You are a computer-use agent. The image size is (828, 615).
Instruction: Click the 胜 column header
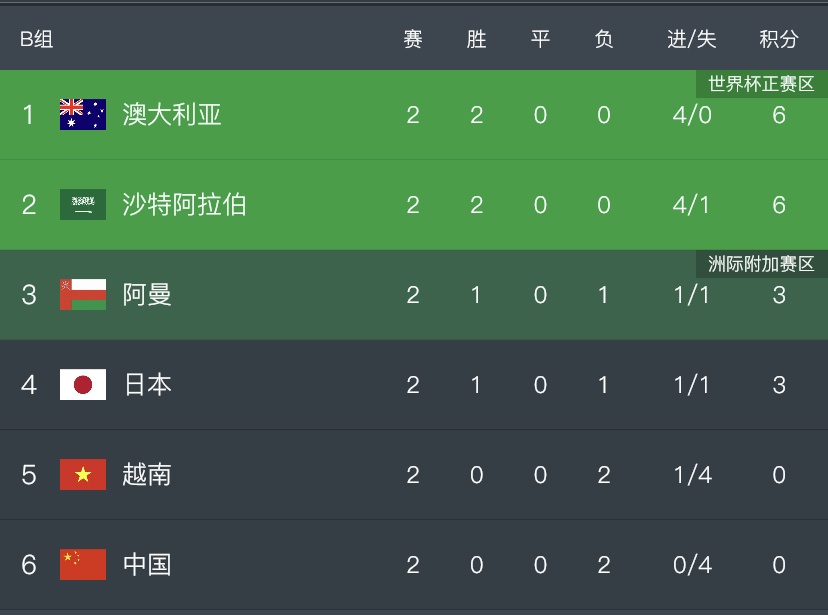476,39
